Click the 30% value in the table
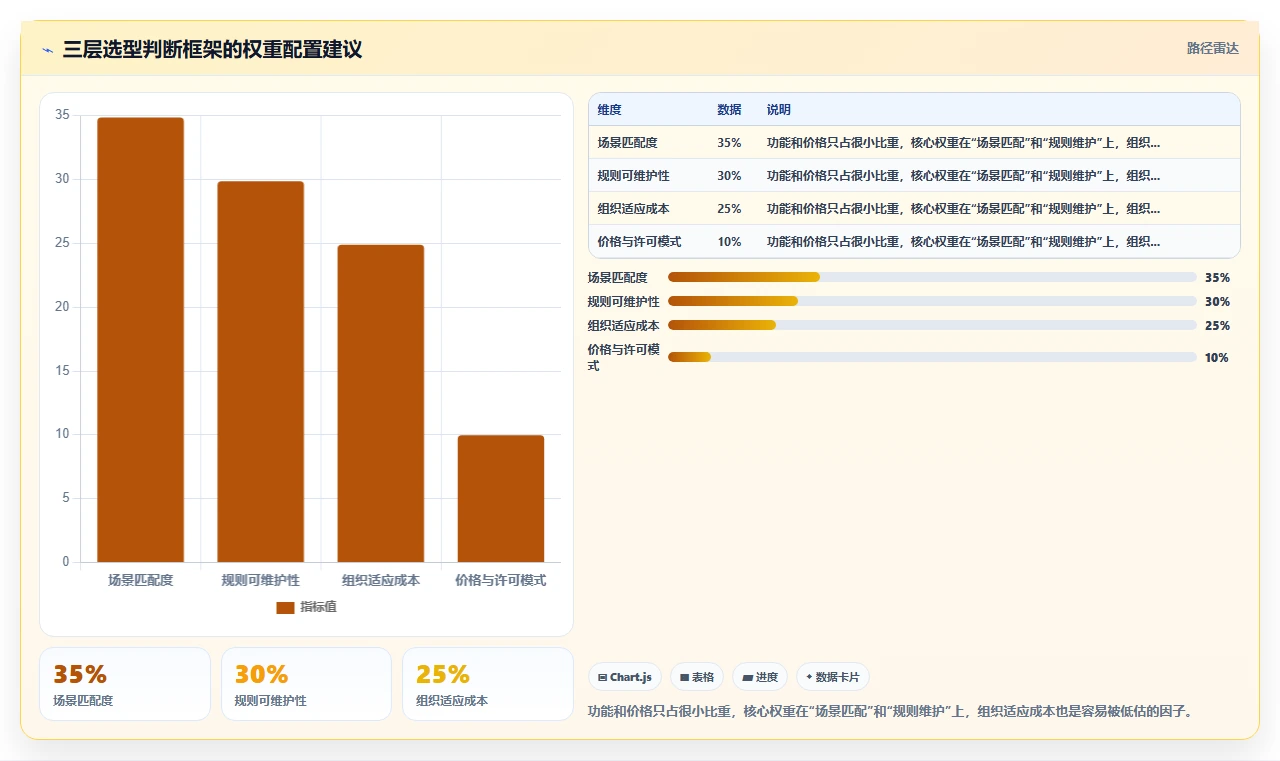1280x761 pixels. (x=729, y=176)
